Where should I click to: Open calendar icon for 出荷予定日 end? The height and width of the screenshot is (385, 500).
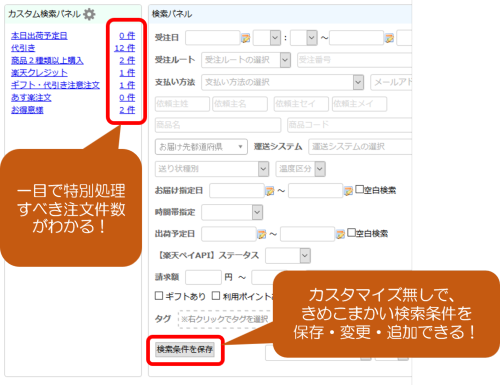coord(340,234)
